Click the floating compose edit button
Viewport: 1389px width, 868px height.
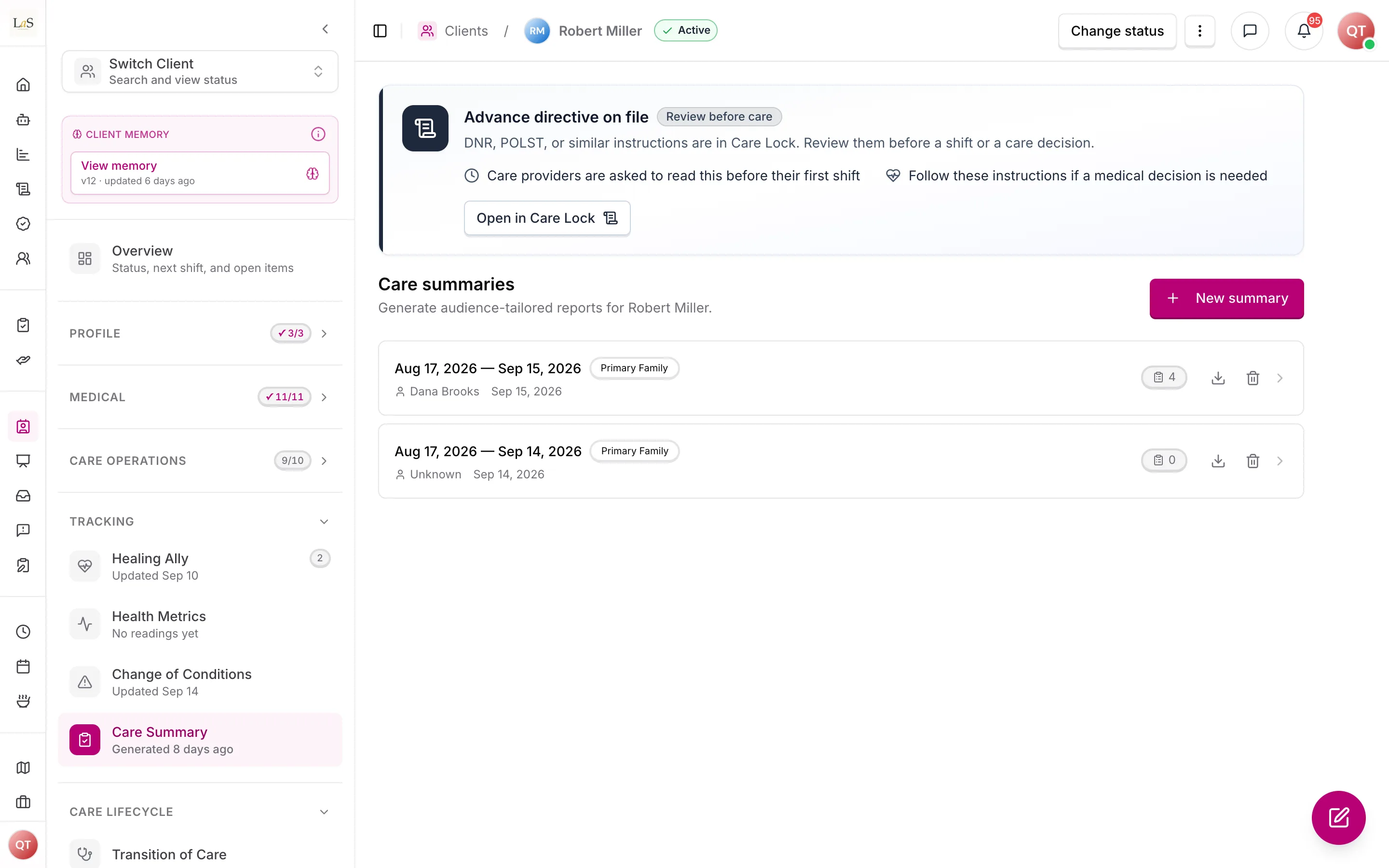click(x=1338, y=817)
